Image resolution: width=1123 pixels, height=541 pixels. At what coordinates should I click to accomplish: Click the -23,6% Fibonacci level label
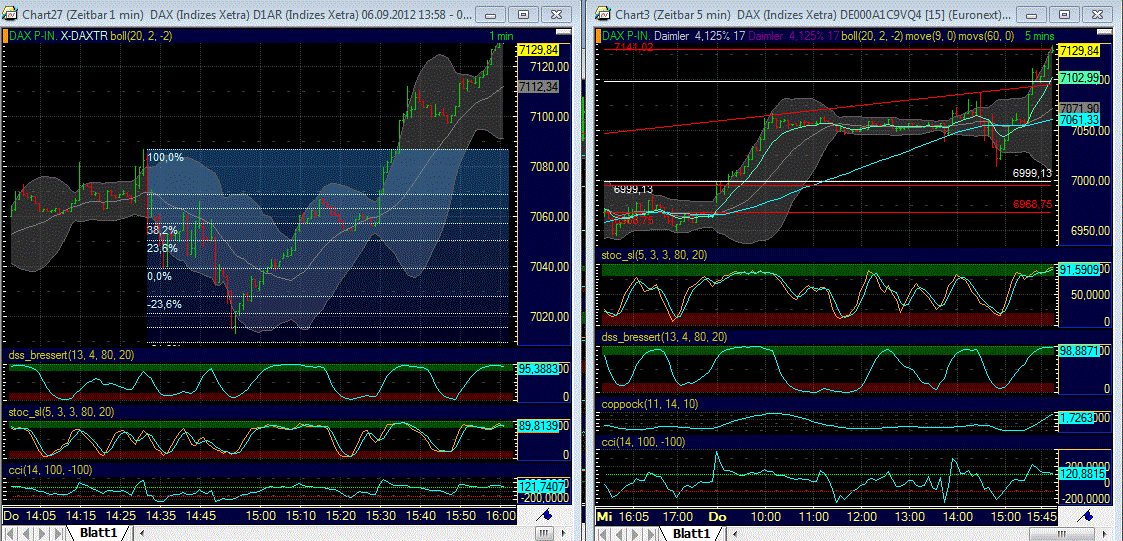point(165,304)
